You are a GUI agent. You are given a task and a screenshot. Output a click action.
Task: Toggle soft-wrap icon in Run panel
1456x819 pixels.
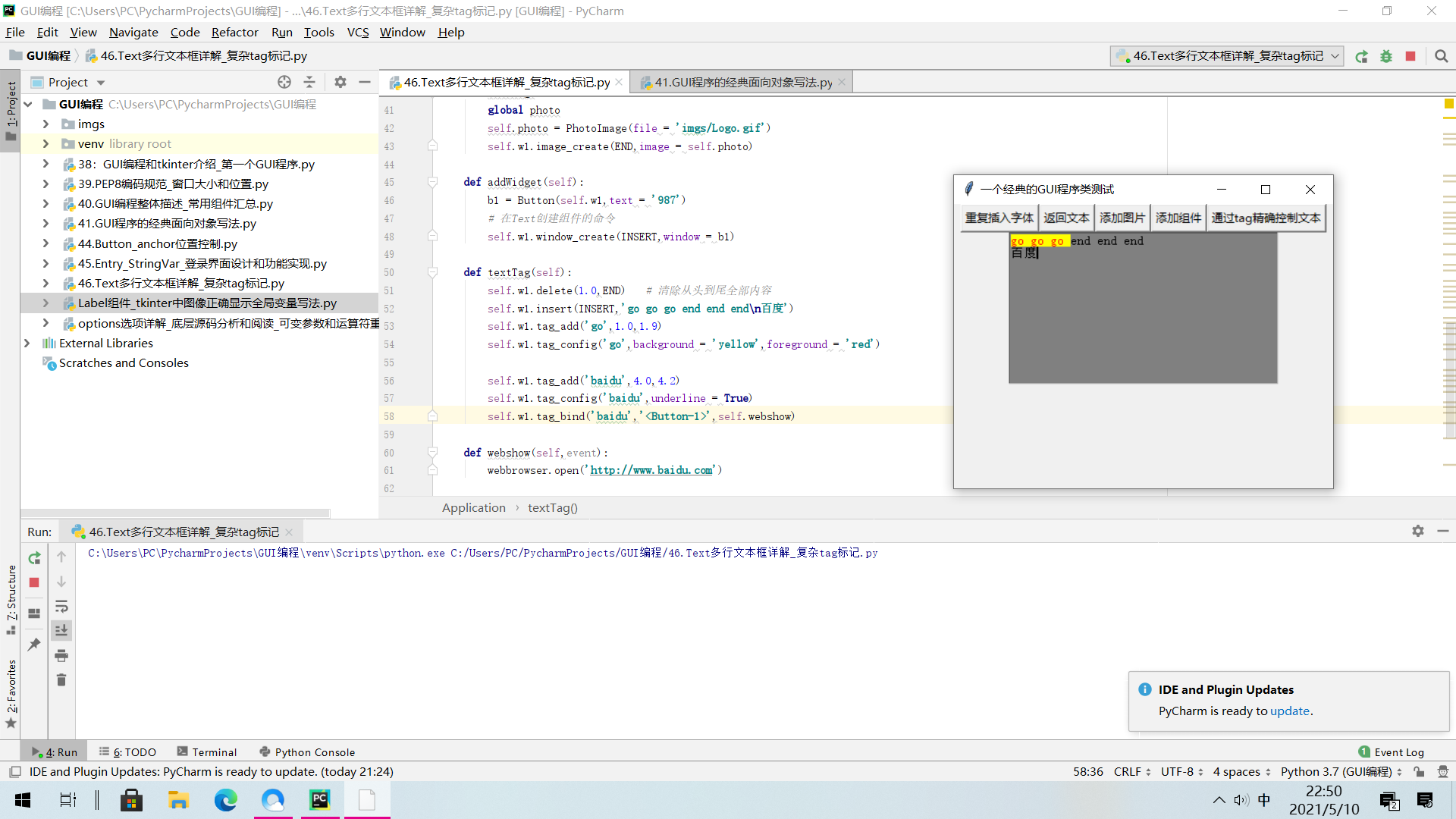(61, 607)
